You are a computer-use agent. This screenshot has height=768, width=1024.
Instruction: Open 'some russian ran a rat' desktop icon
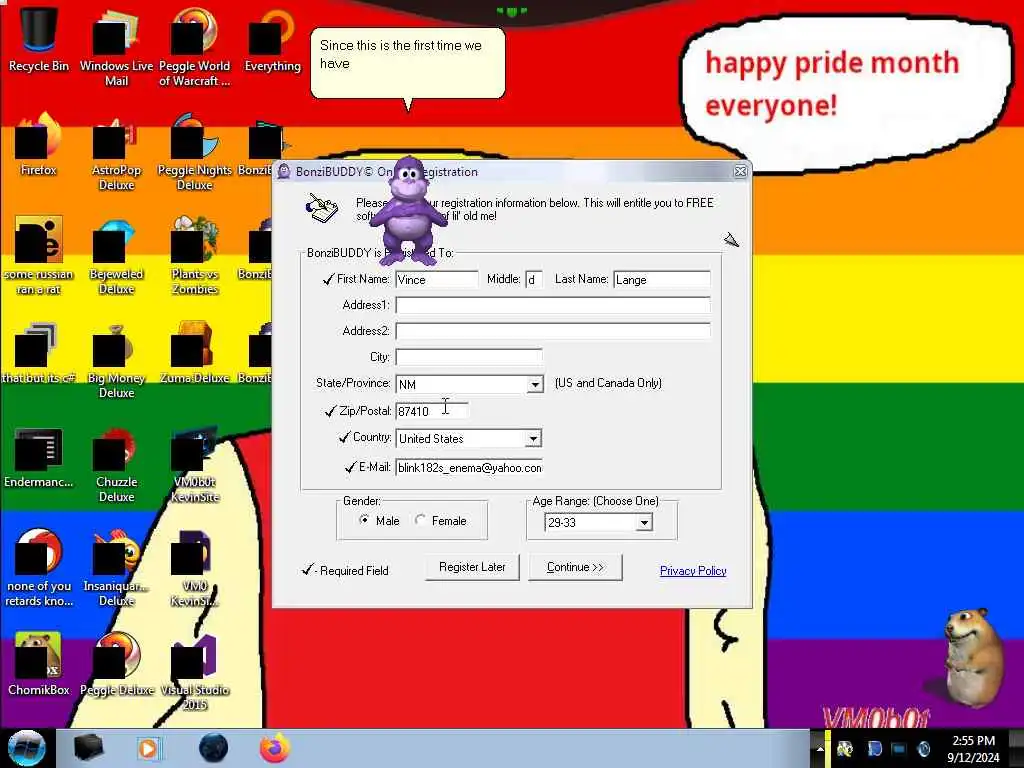39,256
